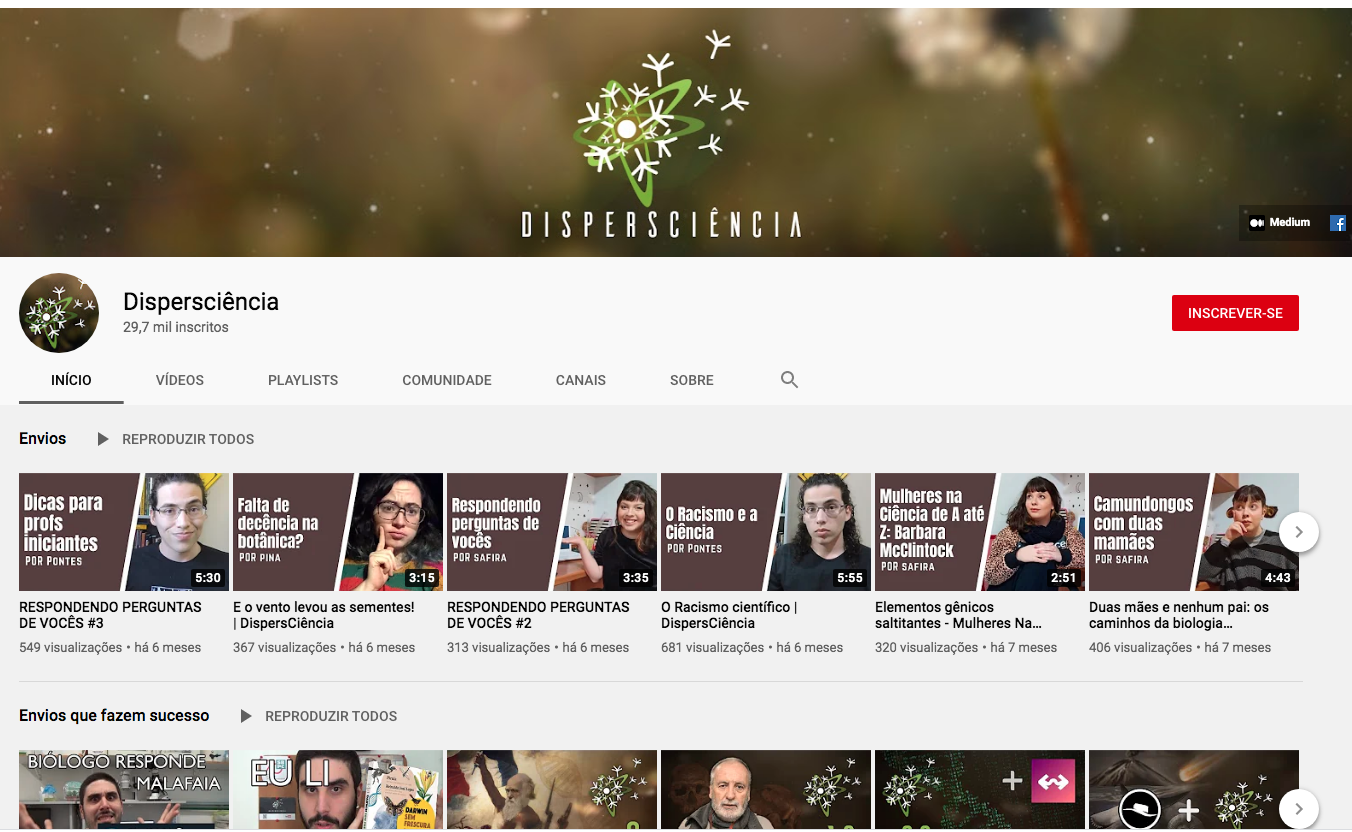Open the PLAYLISTS tab
Screen dimensions: 1352x832
pyautogui.click(x=303, y=380)
